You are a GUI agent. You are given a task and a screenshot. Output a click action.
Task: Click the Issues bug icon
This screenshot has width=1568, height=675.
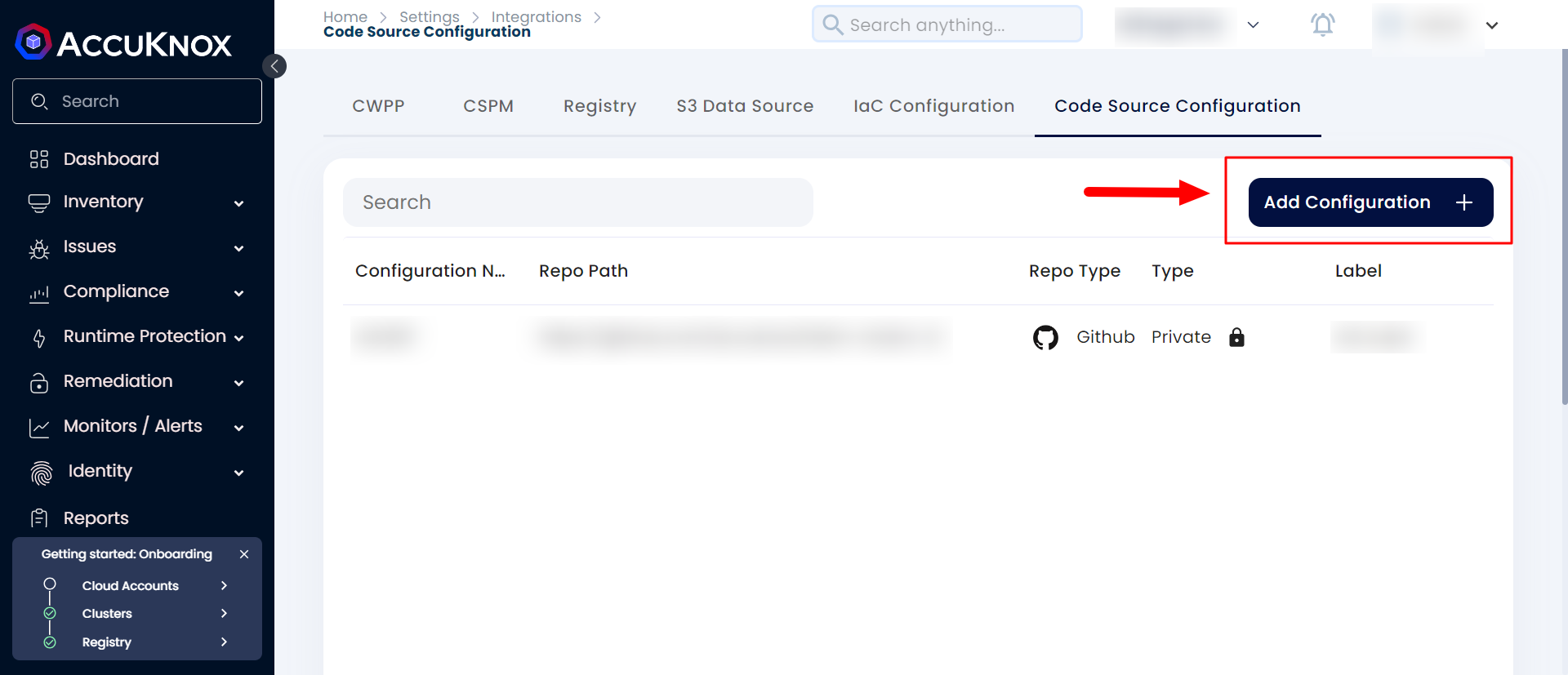pos(39,249)
